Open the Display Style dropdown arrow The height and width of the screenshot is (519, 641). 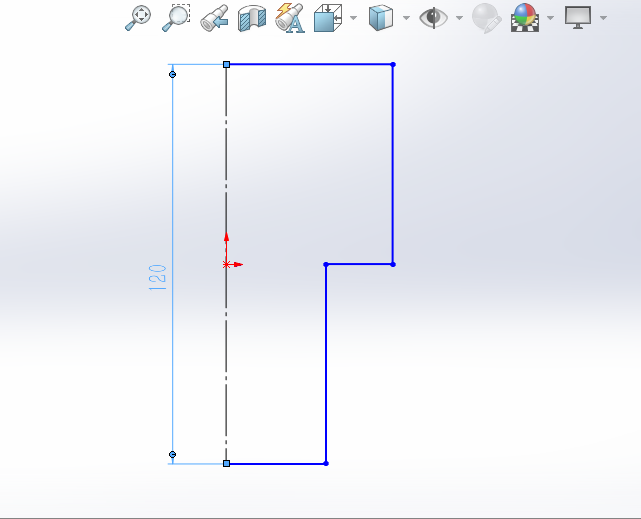click(x=406, y=18)
